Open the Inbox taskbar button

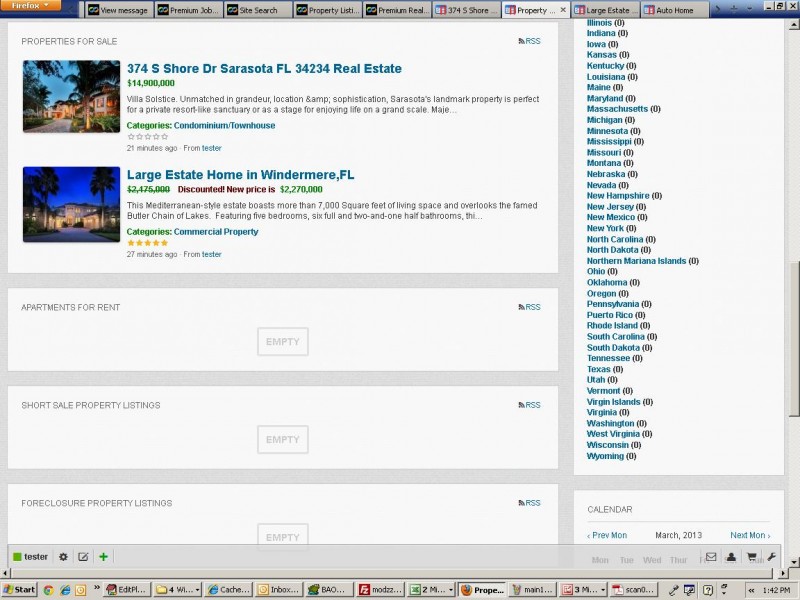[x=279, y=590]
